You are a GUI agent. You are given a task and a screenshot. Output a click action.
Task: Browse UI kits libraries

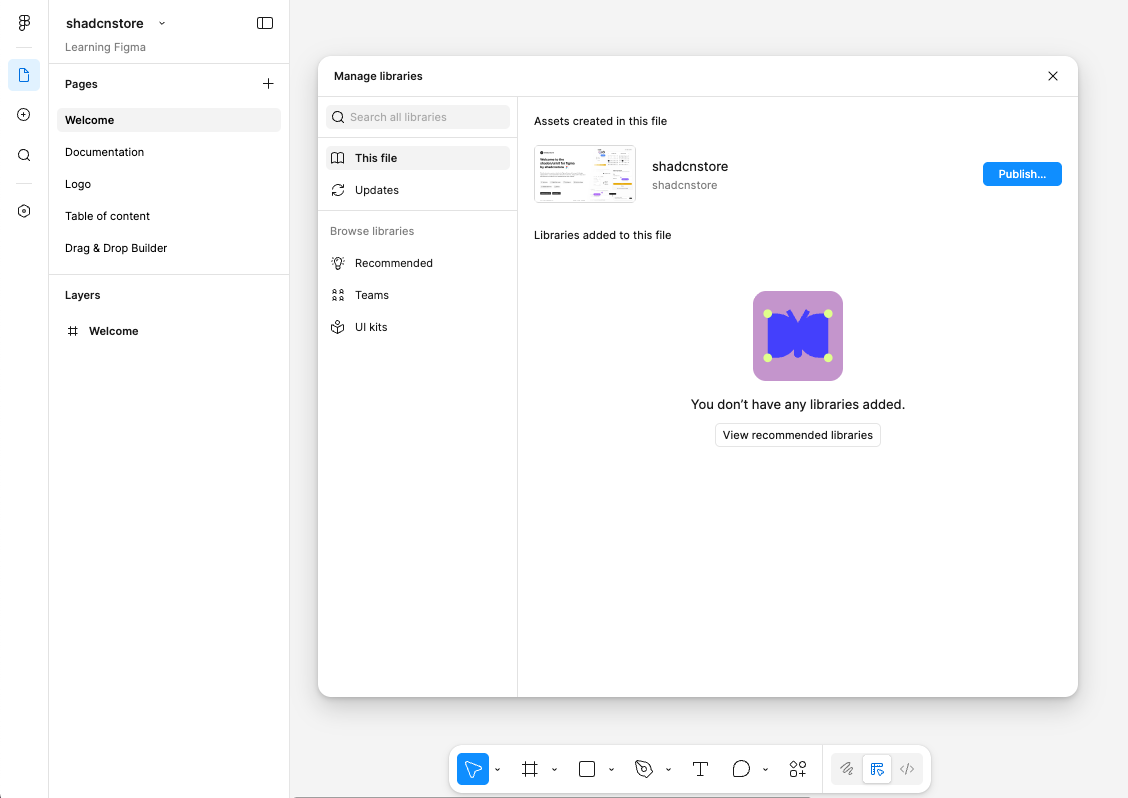417,327
